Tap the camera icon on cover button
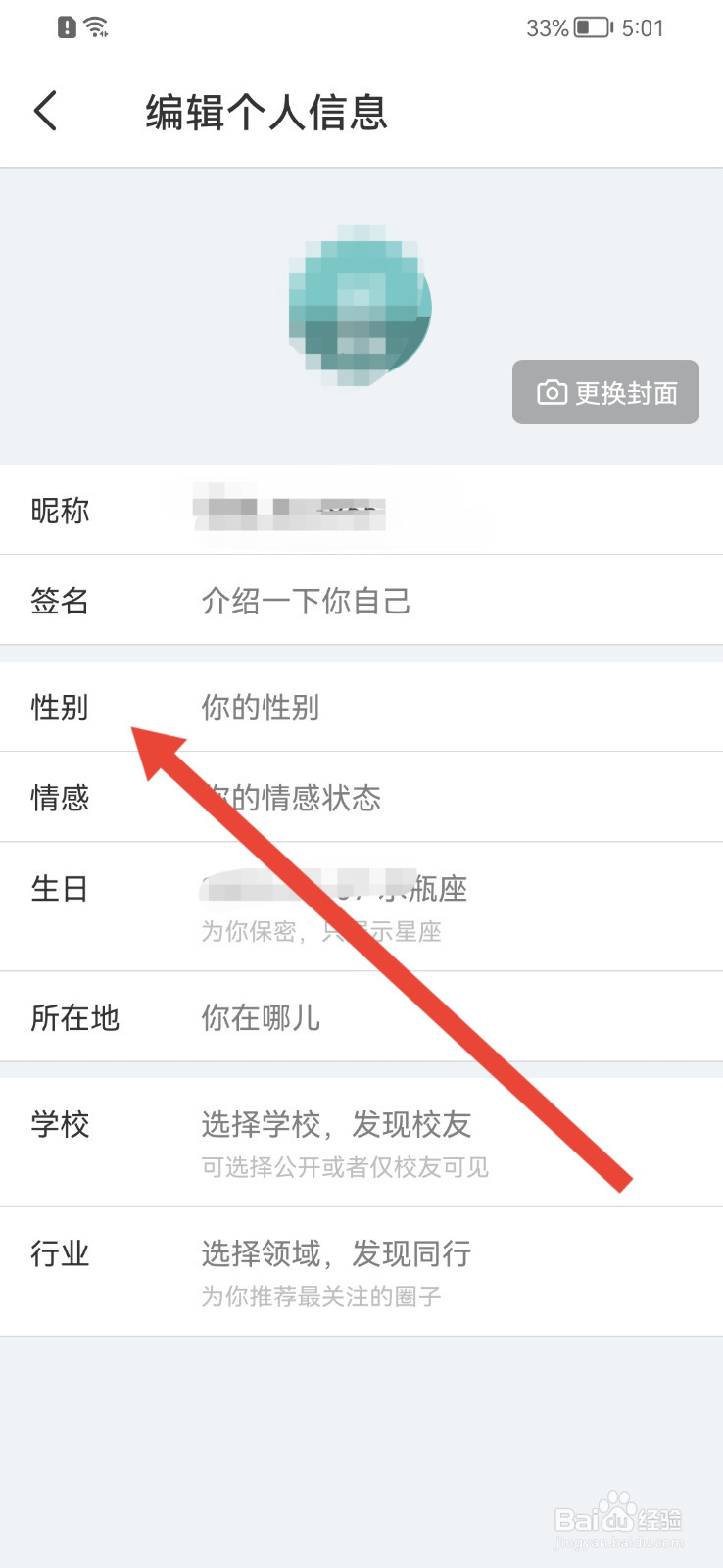 [552, 393]
